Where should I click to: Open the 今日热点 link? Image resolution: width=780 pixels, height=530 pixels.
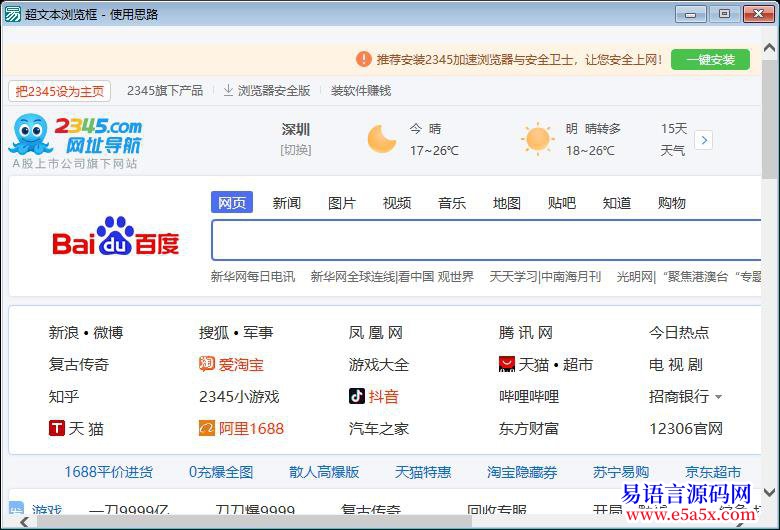(679, 332)
